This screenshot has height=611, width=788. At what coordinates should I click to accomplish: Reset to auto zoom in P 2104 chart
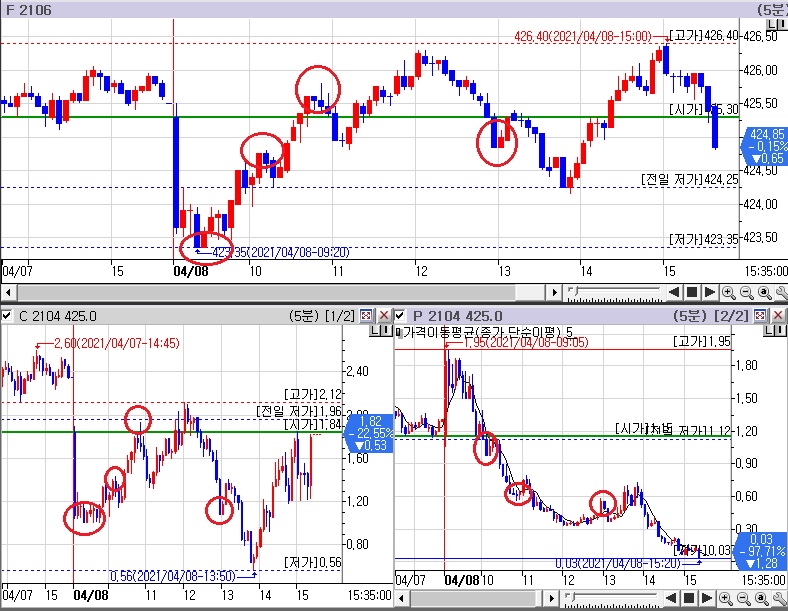point(762,598)
